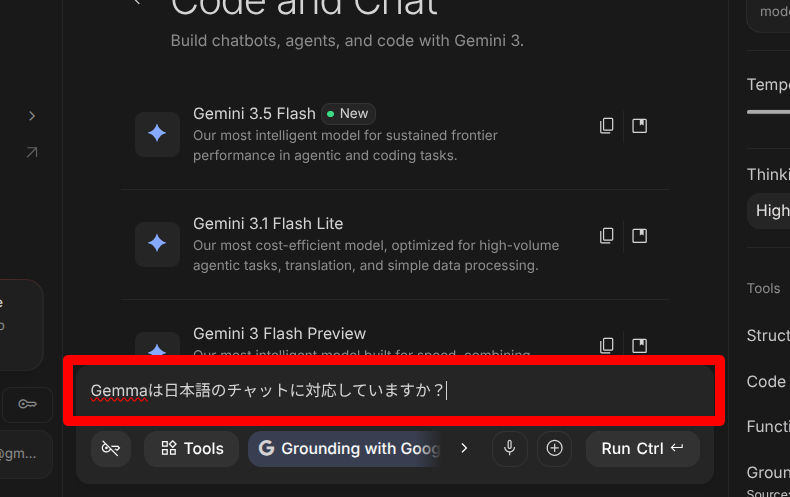Click the Function calling option in Tools
Screen dimensions: 790x497
[x=768, y=426]
